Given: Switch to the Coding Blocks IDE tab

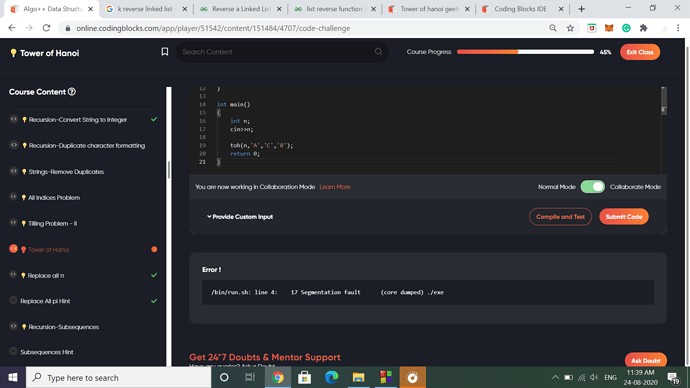Looking at the screenshot, I should point(523,9).
